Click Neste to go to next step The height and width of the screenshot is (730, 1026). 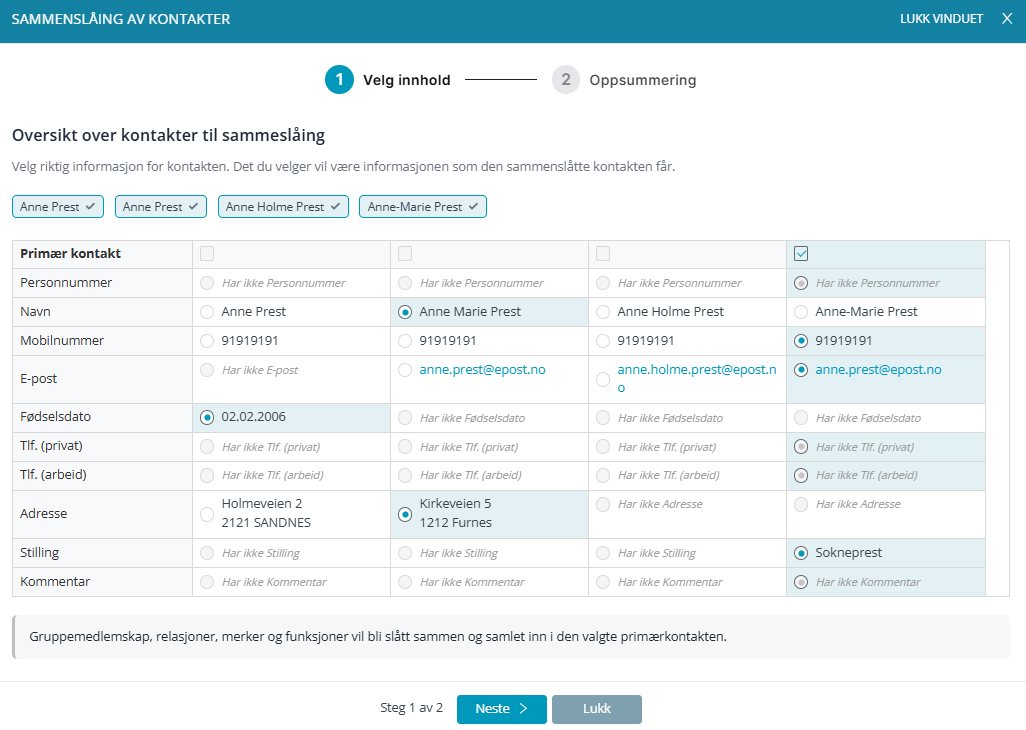coord(501,709)
